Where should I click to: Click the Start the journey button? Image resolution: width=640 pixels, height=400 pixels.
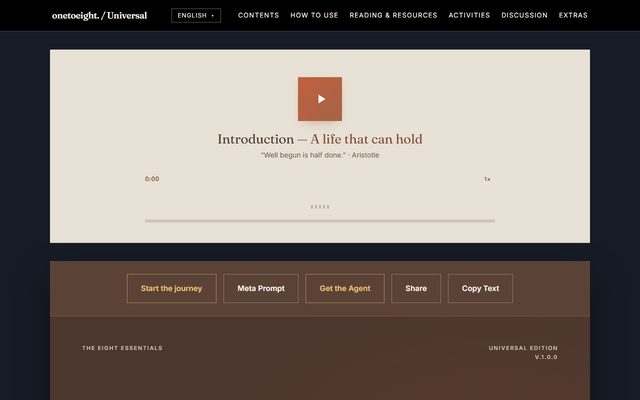(x=171, y=288)
